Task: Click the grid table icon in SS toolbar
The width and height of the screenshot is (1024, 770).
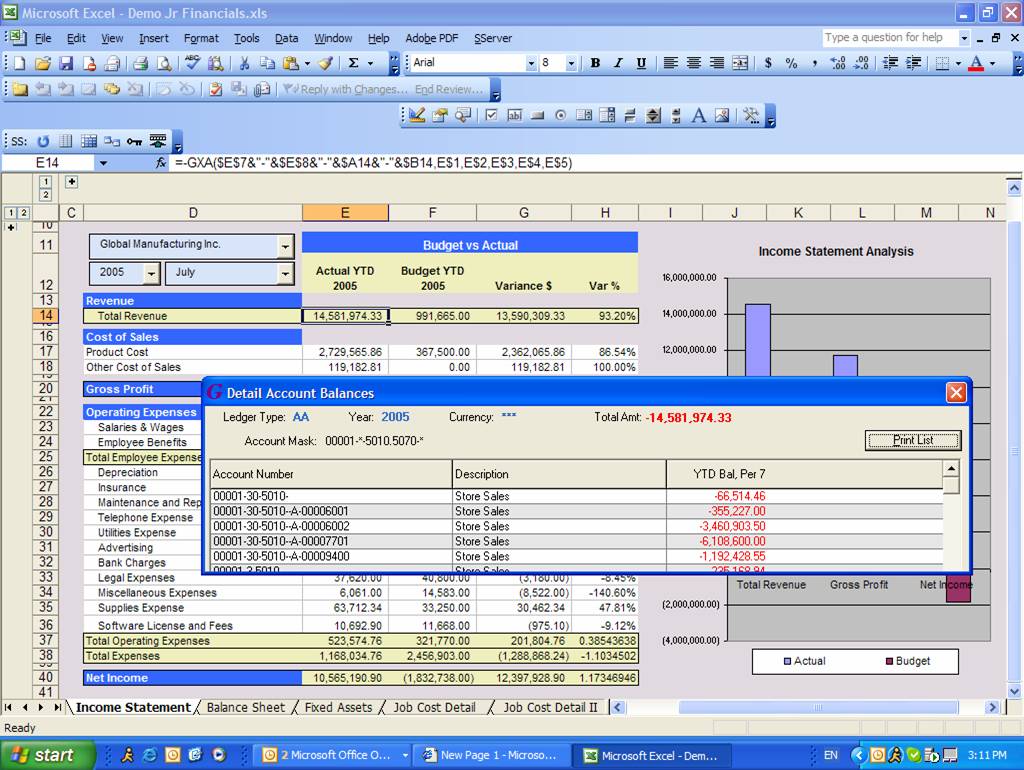Action: pyautogui.click(x=89, y=141)
